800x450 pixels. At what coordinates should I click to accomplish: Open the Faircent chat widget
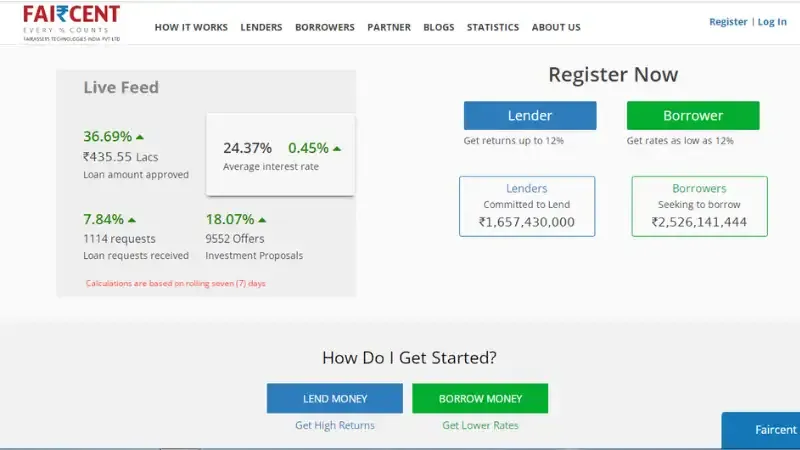click(x=761, y=430)
